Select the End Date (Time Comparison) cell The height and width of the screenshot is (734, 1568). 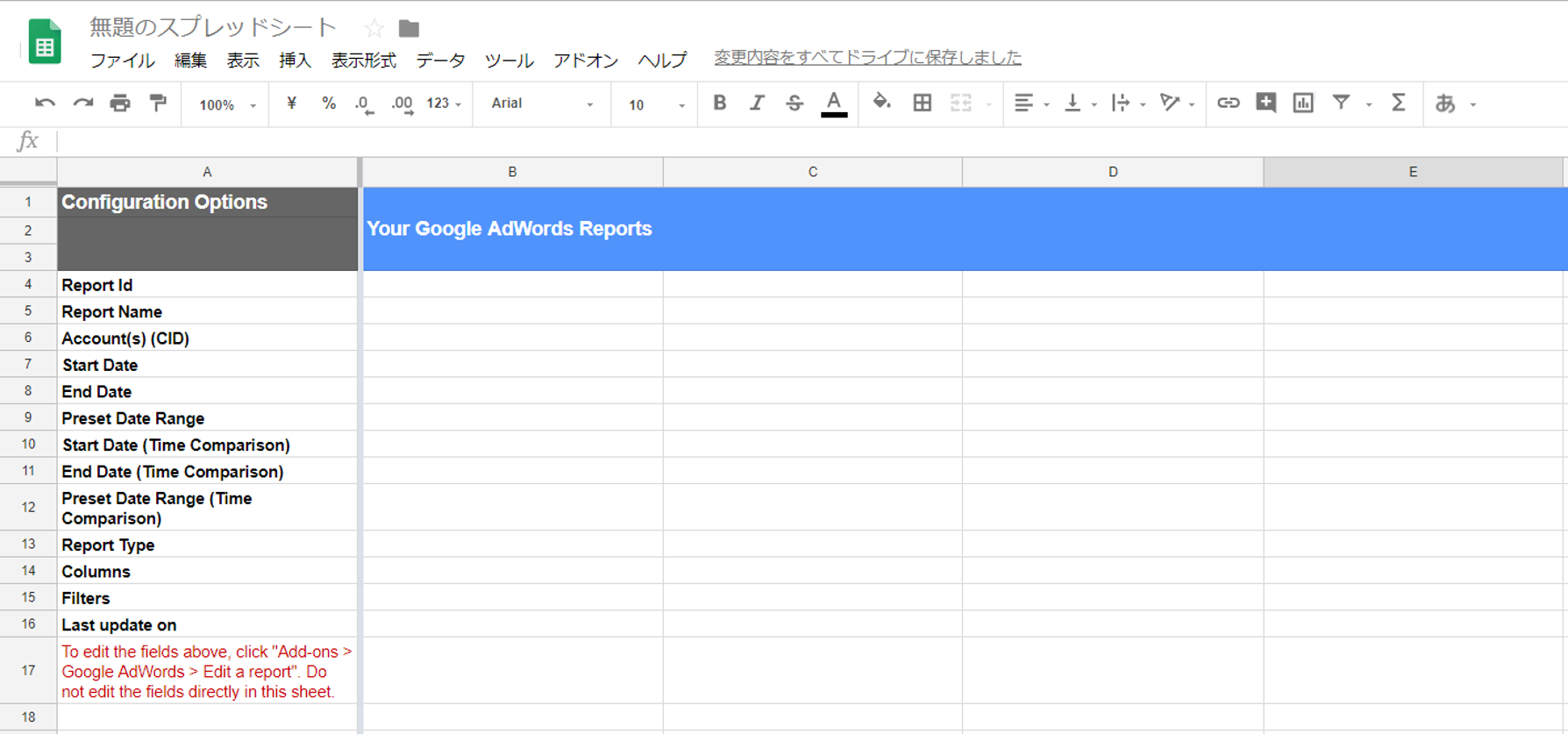tap(208, 471)
